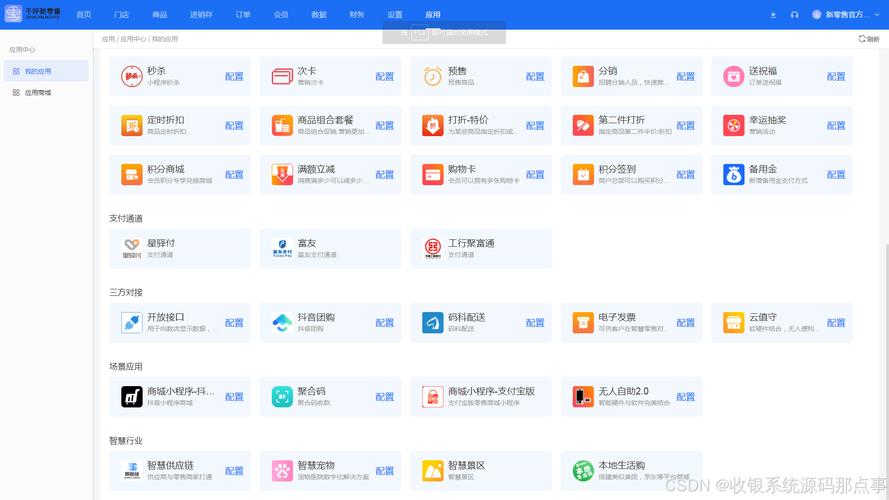Click the download icon in top bar

tap(773, 15)
